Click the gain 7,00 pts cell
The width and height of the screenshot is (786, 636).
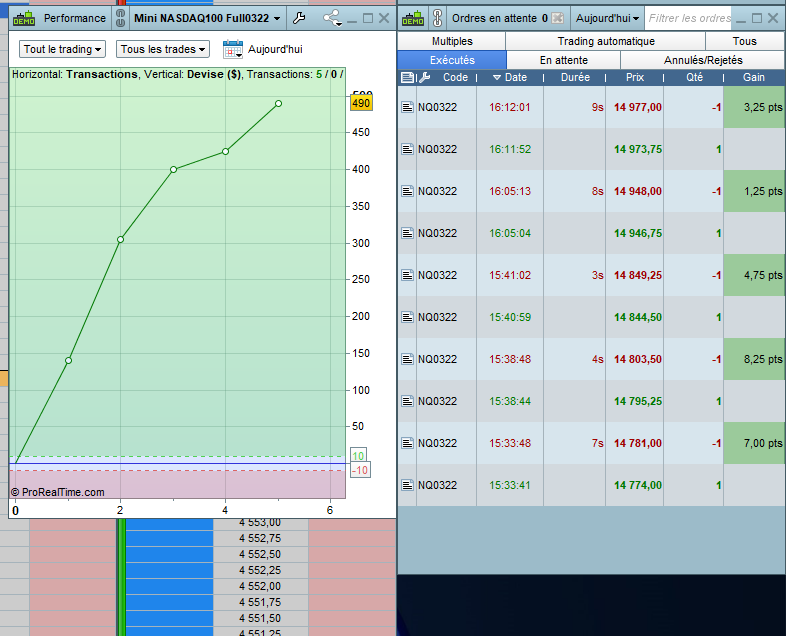(754, 444)
